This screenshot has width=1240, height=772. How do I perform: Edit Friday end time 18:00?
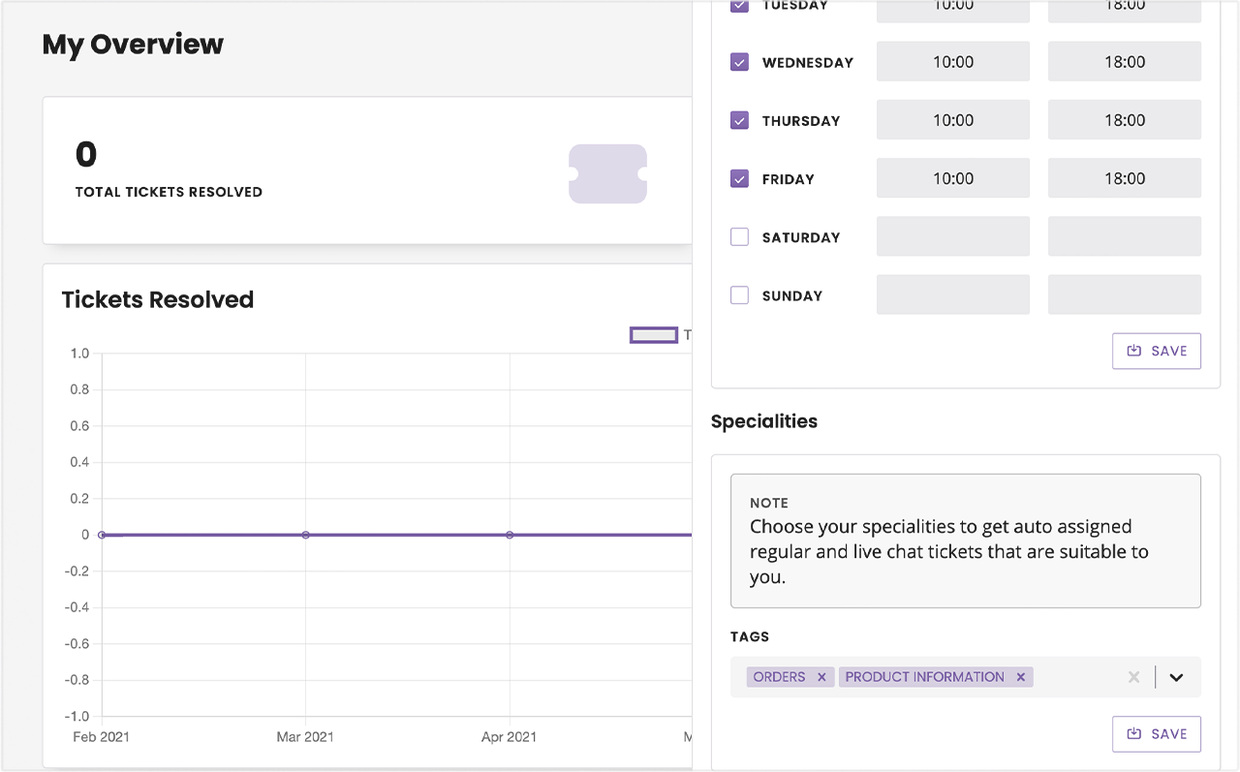click(1124, 178)
